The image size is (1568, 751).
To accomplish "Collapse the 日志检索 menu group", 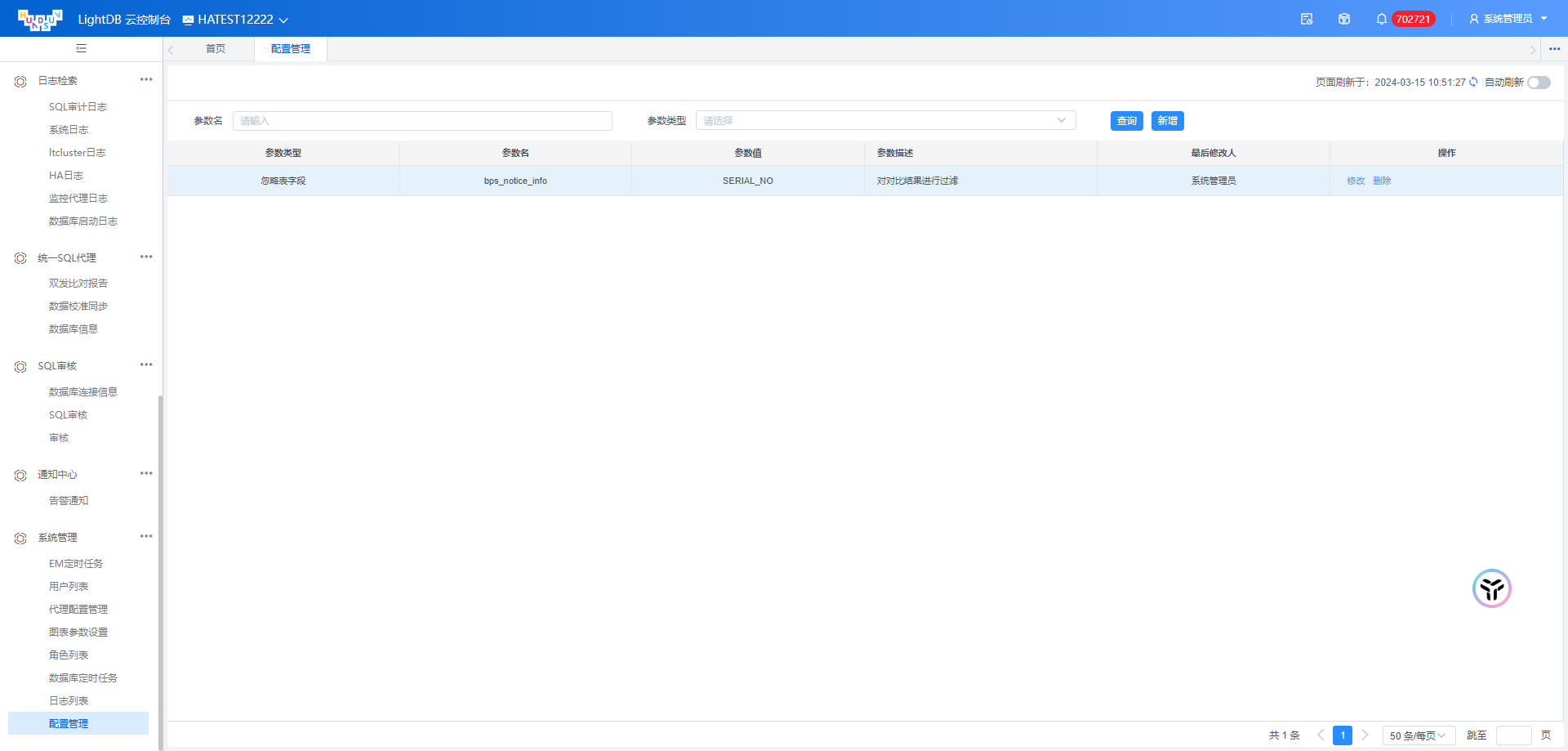I will coord(57,81).
